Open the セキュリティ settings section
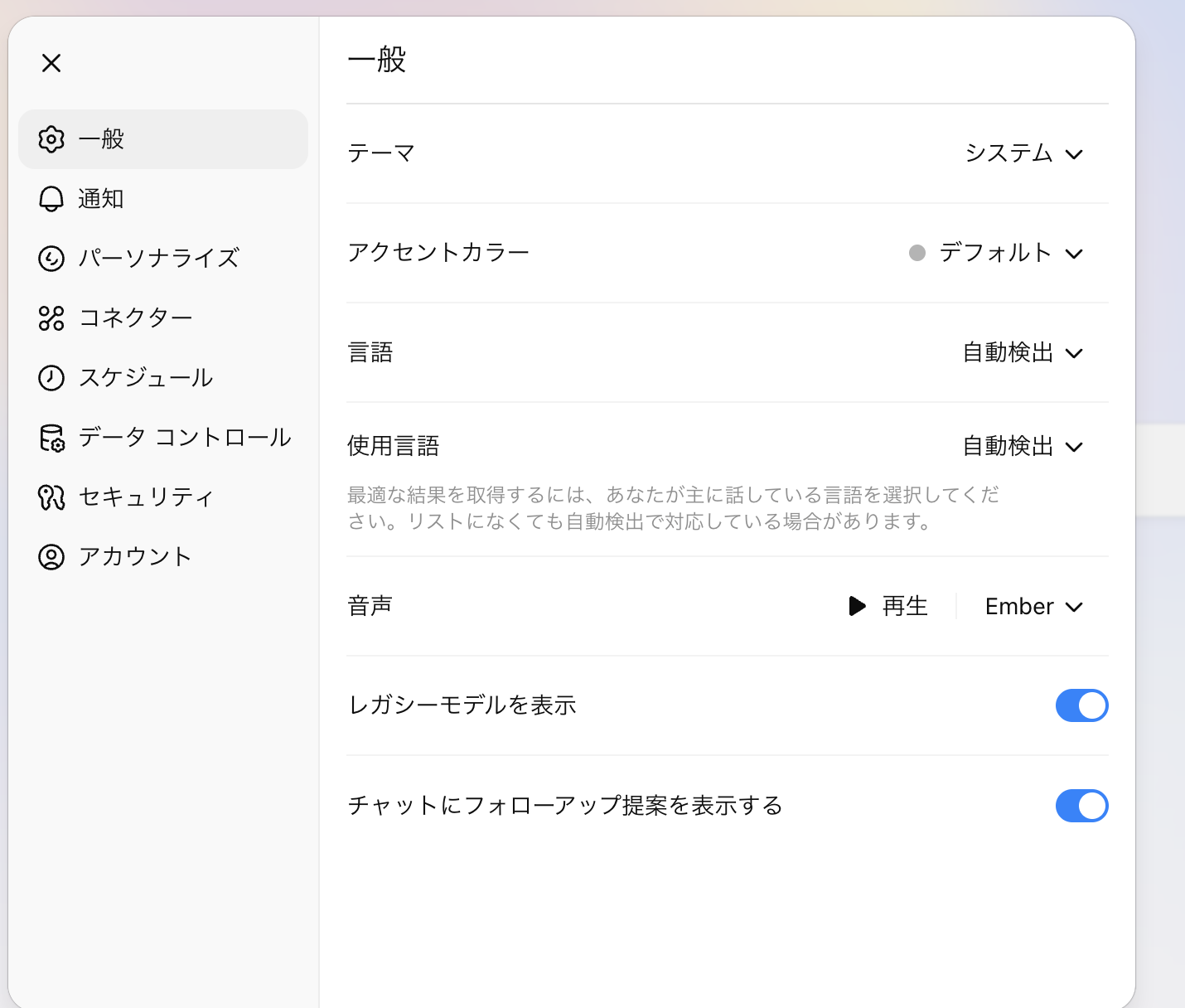The width and height of the screenshot is (1185, 1008). pyautogui.click(x=146, y=497)
